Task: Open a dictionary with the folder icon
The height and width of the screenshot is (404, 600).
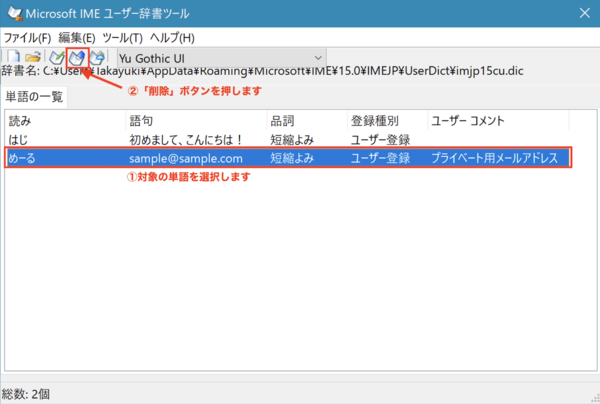Action: 33,57
